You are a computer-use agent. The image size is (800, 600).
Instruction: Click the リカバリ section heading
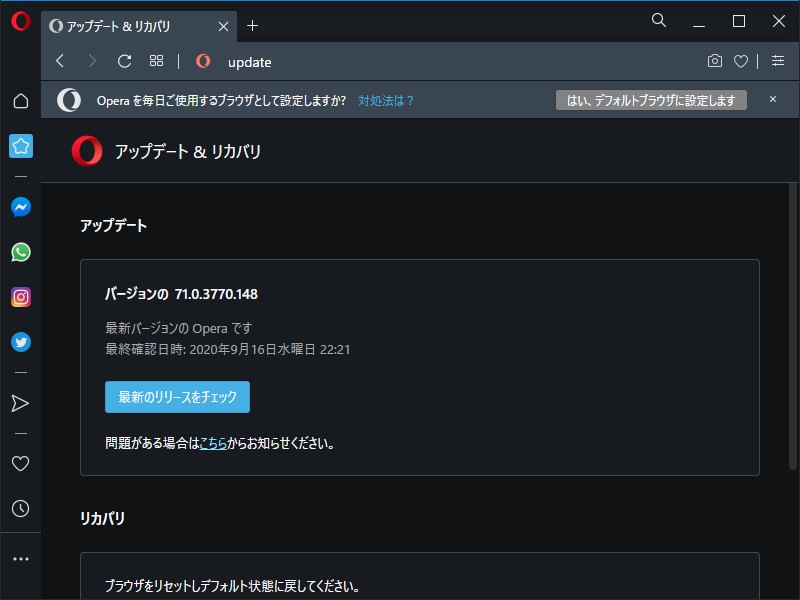point(102,518)
